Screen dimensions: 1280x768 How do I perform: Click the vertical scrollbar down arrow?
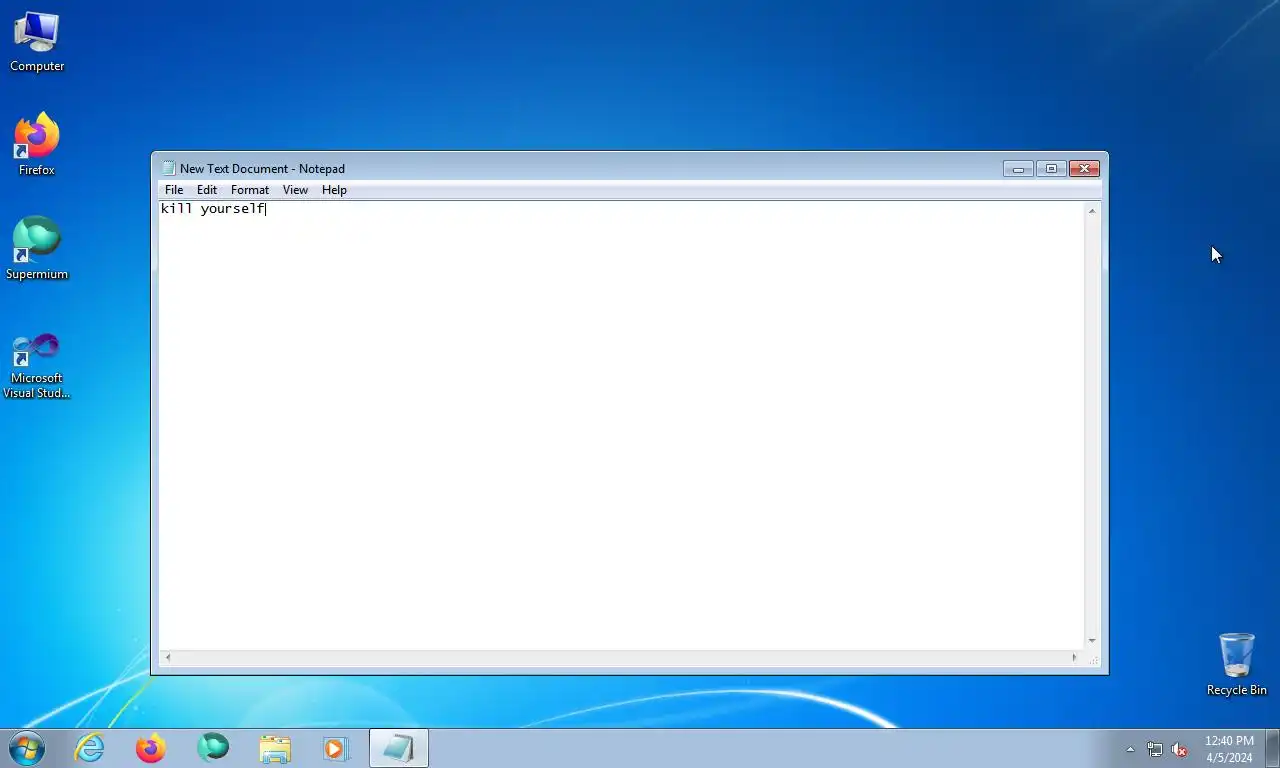point(1092,641)
